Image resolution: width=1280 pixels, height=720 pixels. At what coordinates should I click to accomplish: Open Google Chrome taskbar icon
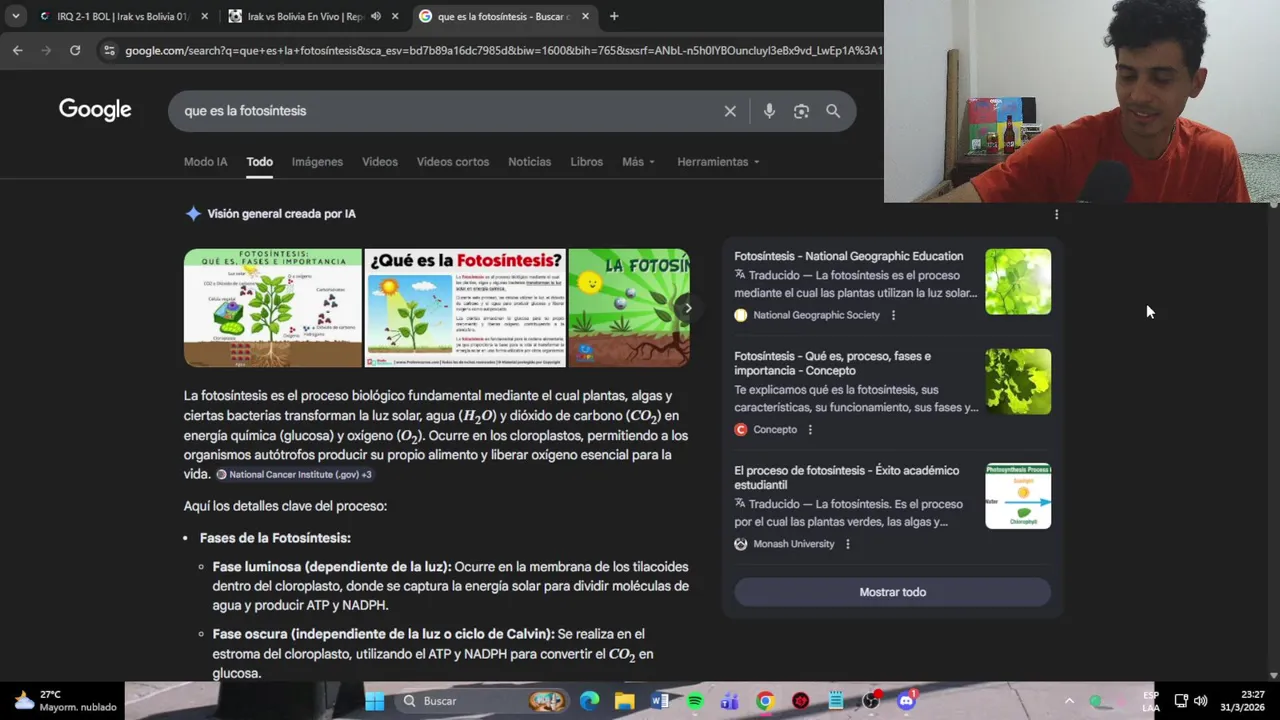765,701
